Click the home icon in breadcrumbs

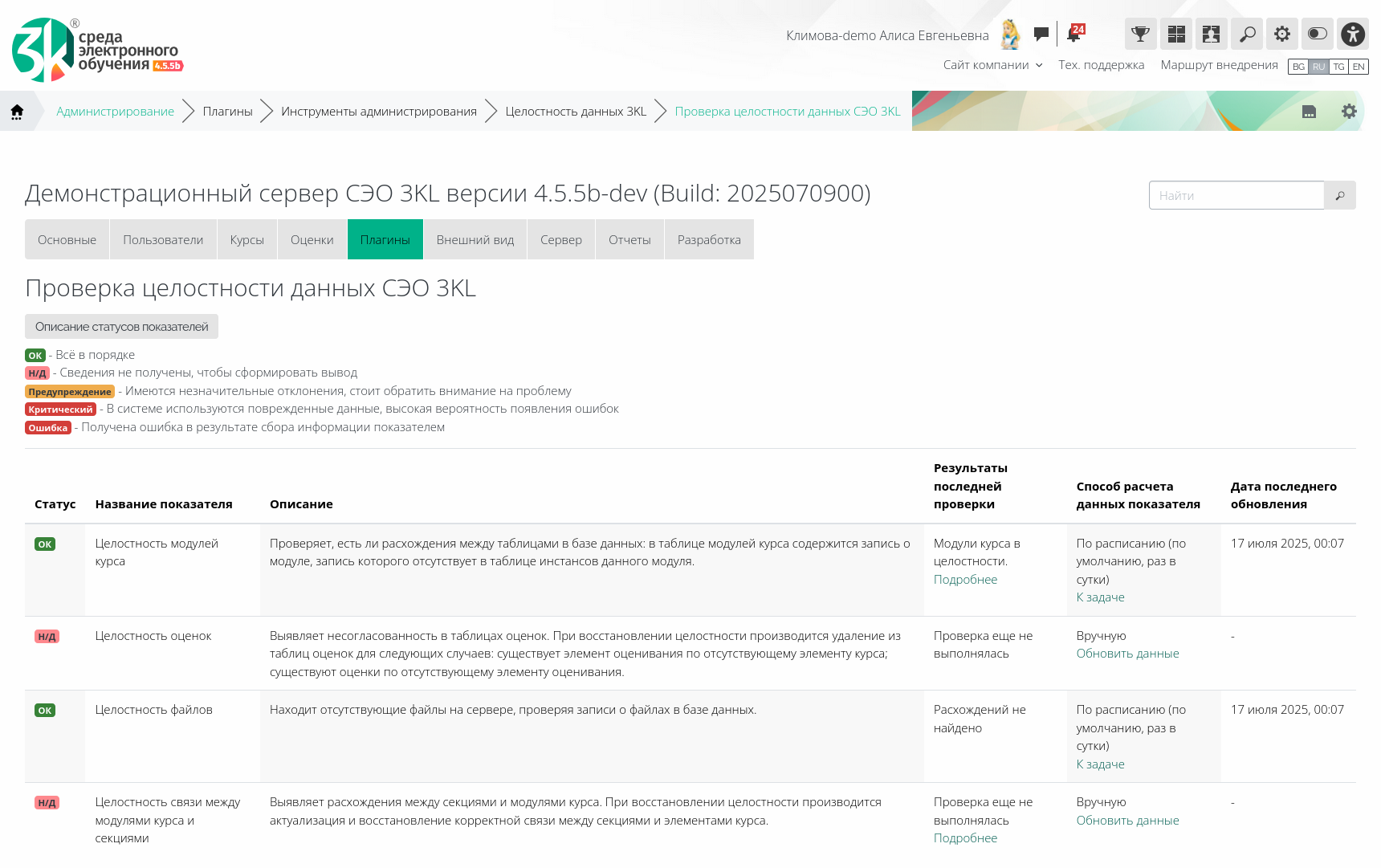point(17,112)
